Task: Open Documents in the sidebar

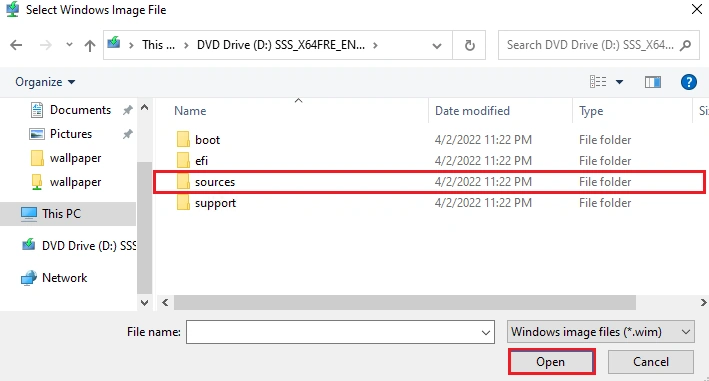Action: coord(80,110)
